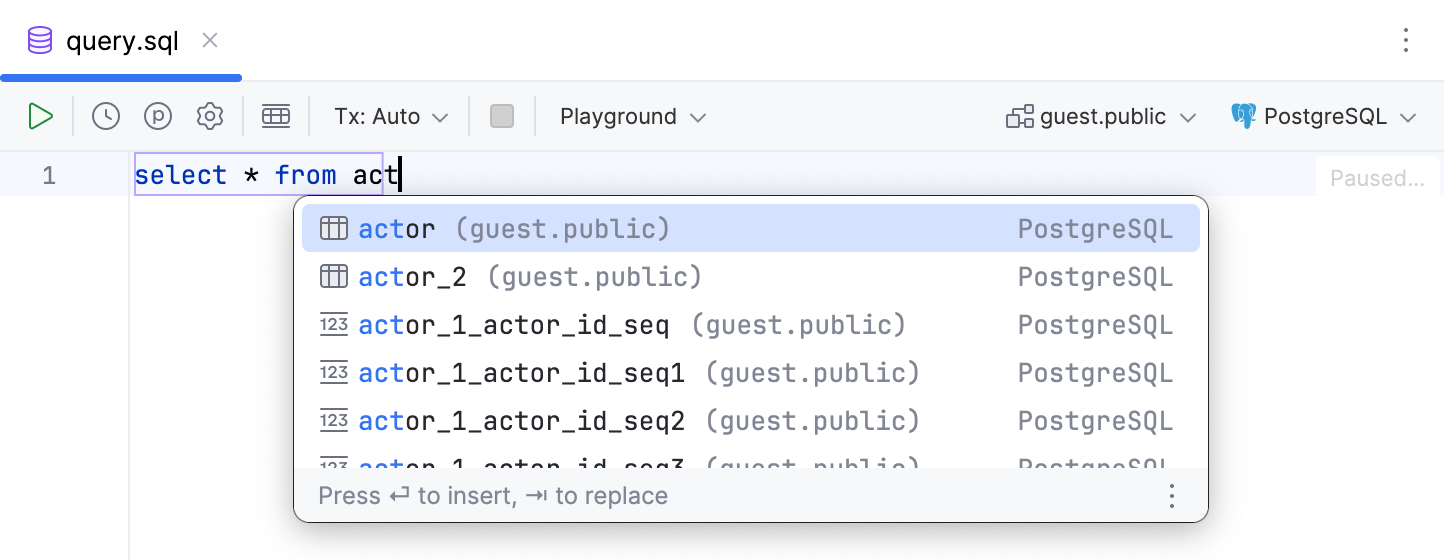This screenshot has width=1444, height=560.
Task: Open the Playground session dropdown
Action: coord(633,117)
